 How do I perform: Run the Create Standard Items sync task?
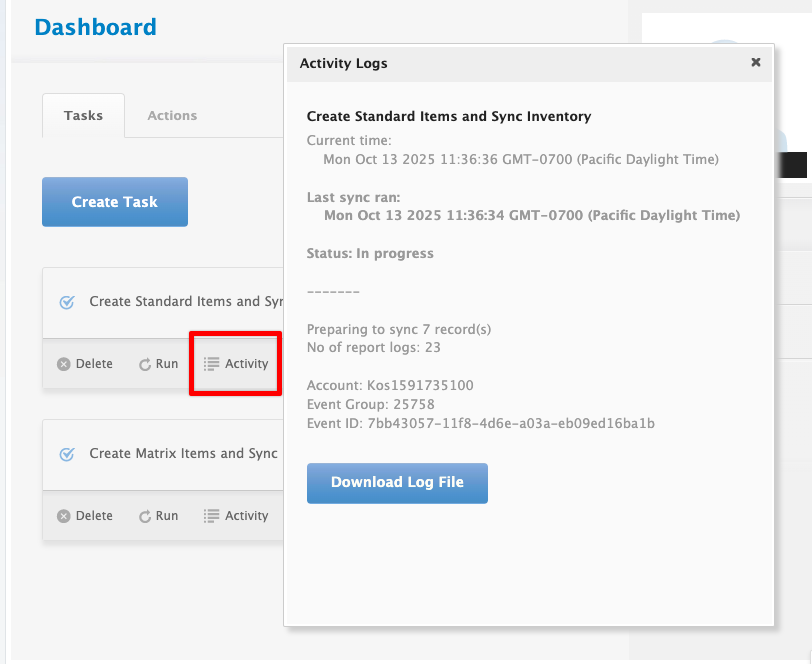click(x=158, y=364)
